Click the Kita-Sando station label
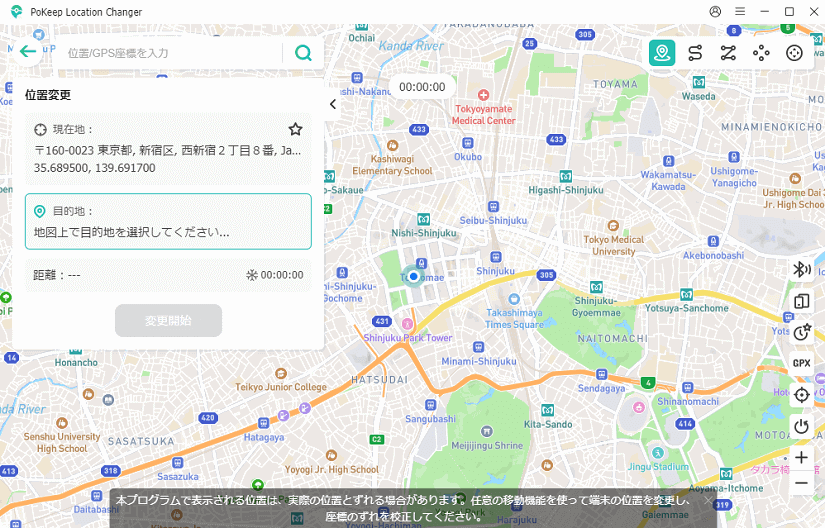 pos(548,424)
